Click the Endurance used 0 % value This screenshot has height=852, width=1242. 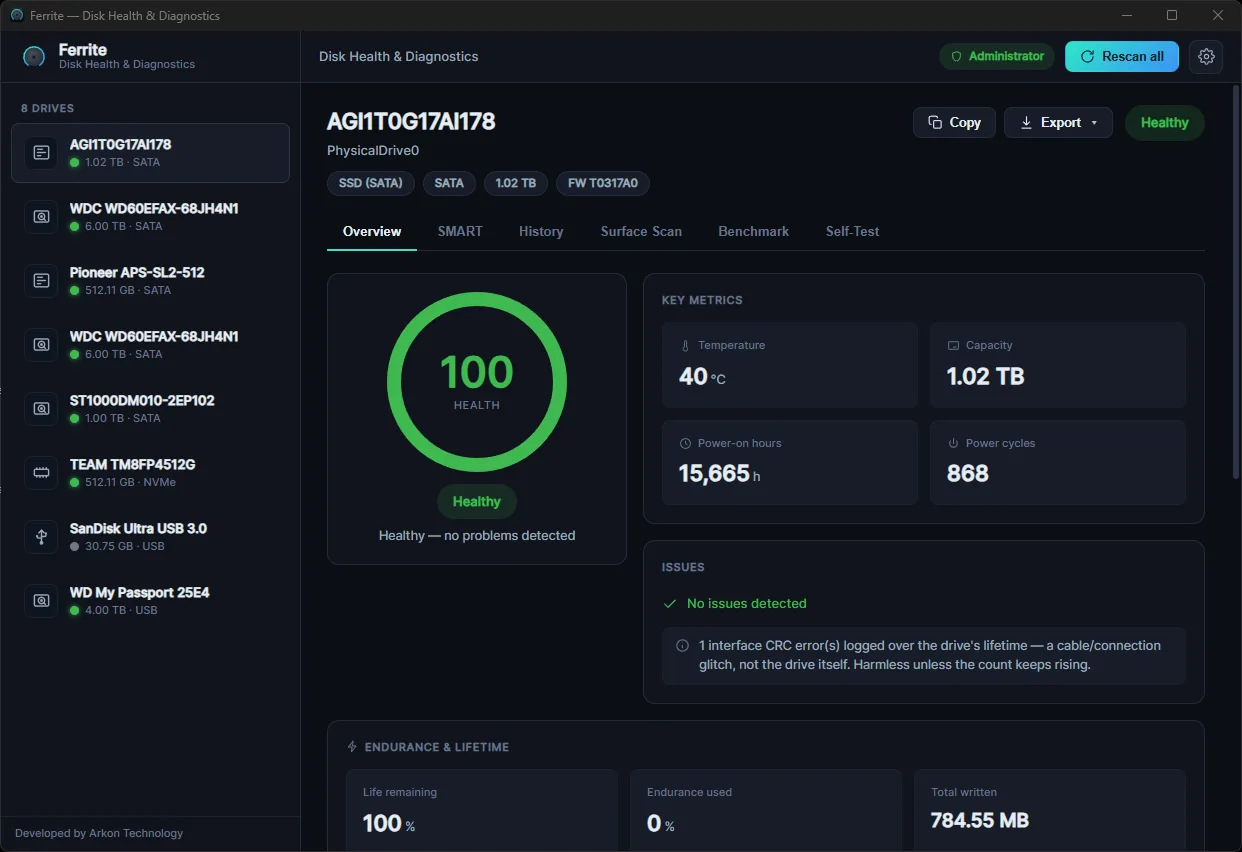pyautogui.click(x=661, y=824)
